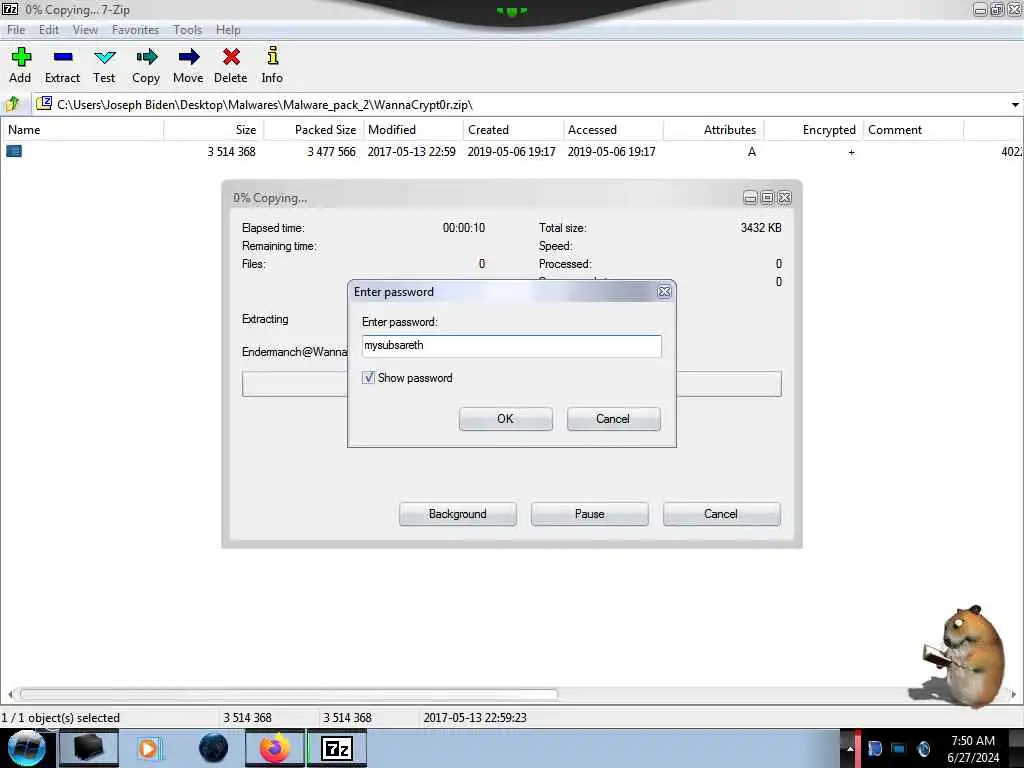The height and width of the screenshot is (768, 1024).
Task: Open the media player taskbar icon
Action: point(148,748)
